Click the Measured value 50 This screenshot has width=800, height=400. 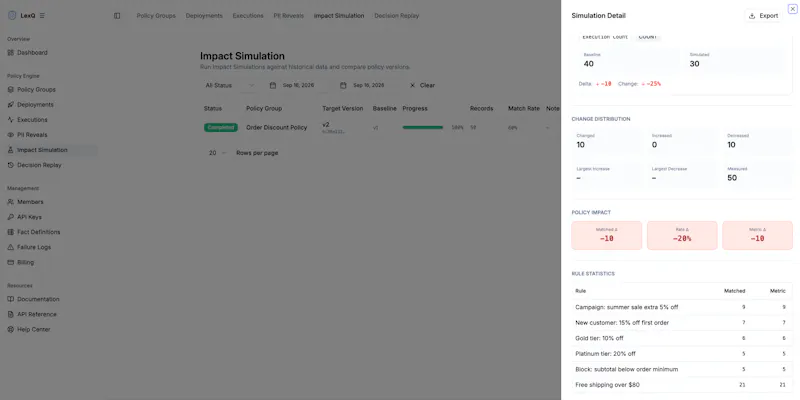[x=732, y=178]
